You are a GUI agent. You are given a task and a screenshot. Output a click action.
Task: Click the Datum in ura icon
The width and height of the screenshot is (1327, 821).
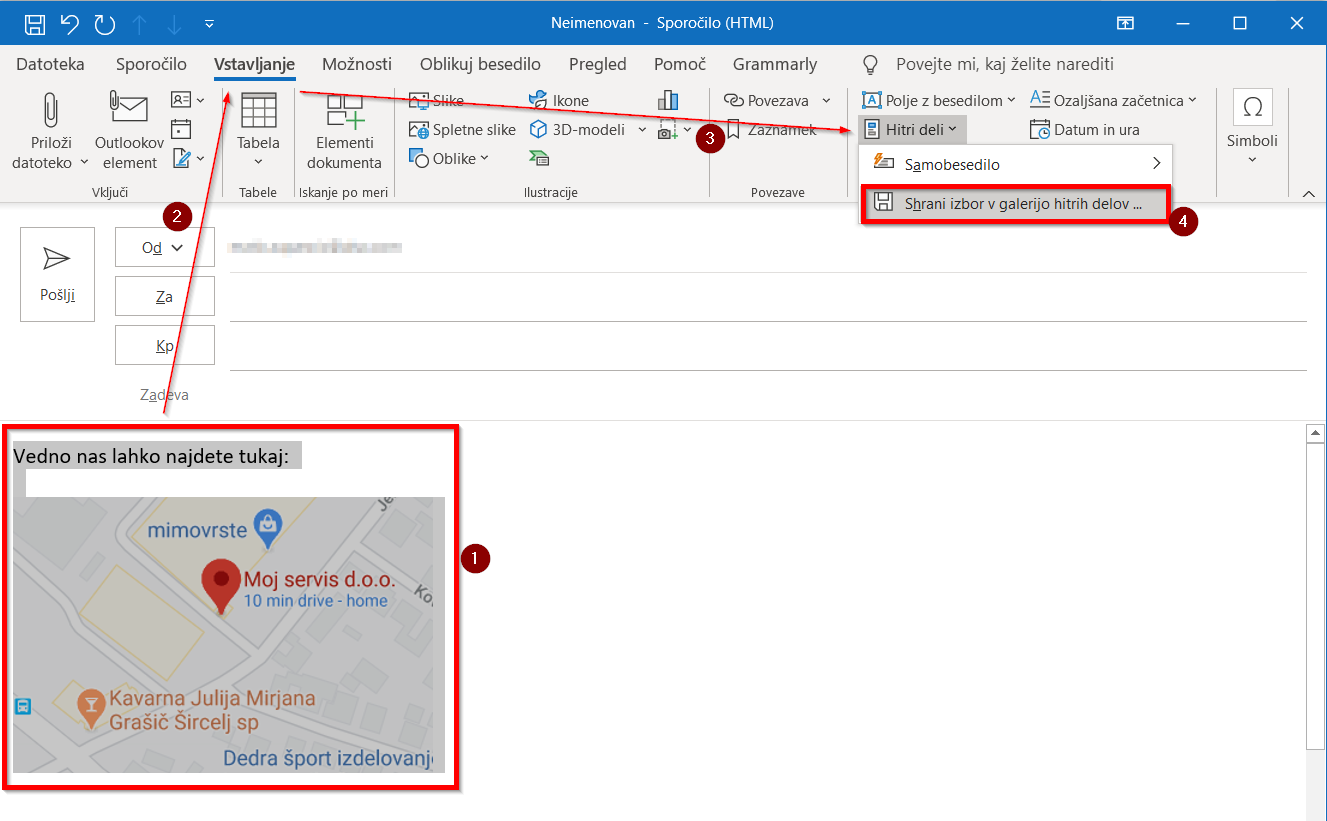click(1040, 130)
